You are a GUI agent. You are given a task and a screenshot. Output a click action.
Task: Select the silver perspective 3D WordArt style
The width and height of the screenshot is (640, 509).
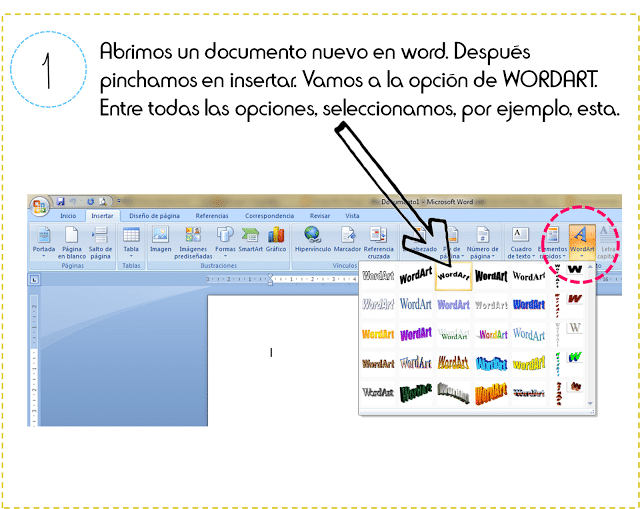pyautogui.click(x=453, y=393)
